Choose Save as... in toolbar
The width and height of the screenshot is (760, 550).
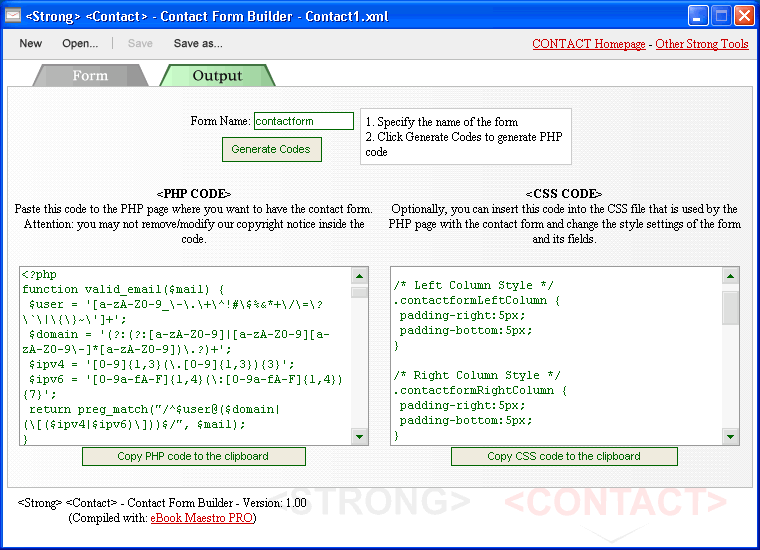pyautogui.click(x=198, y=44)
